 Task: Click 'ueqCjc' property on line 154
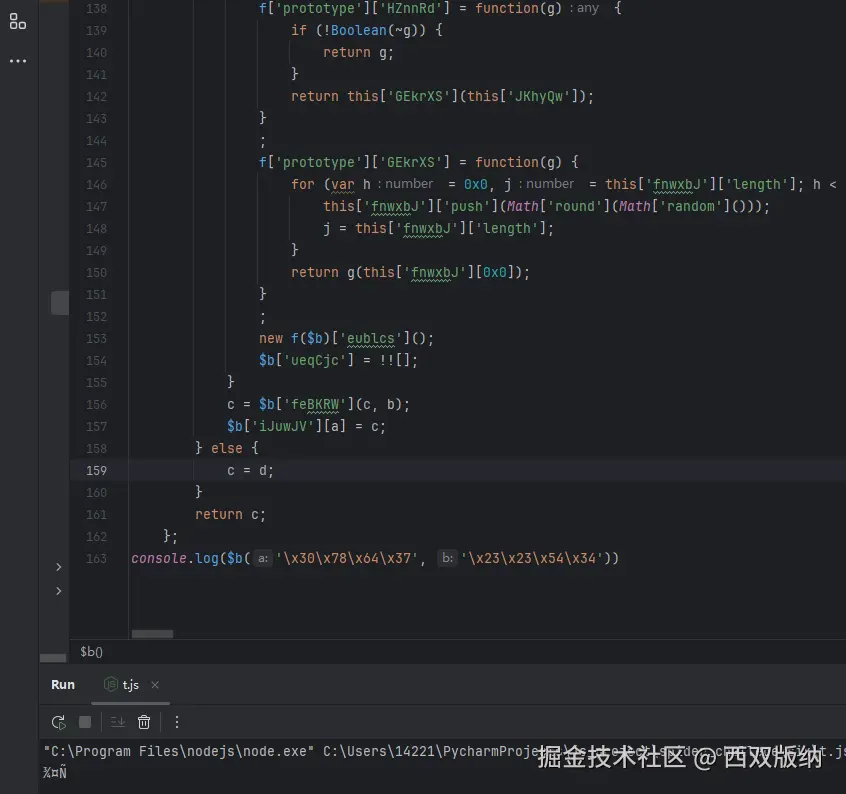coord(315,360)
